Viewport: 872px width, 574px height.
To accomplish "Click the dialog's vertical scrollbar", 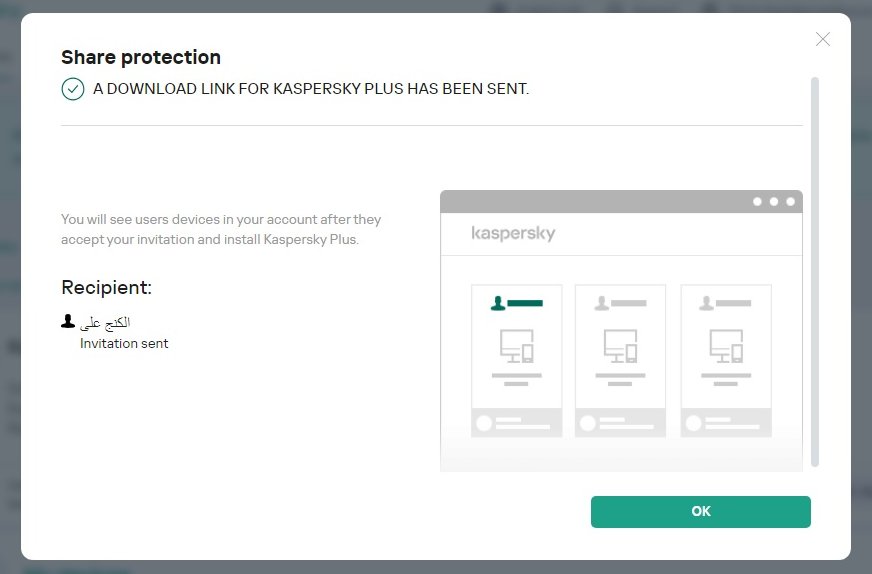I will tap(815, 270).
